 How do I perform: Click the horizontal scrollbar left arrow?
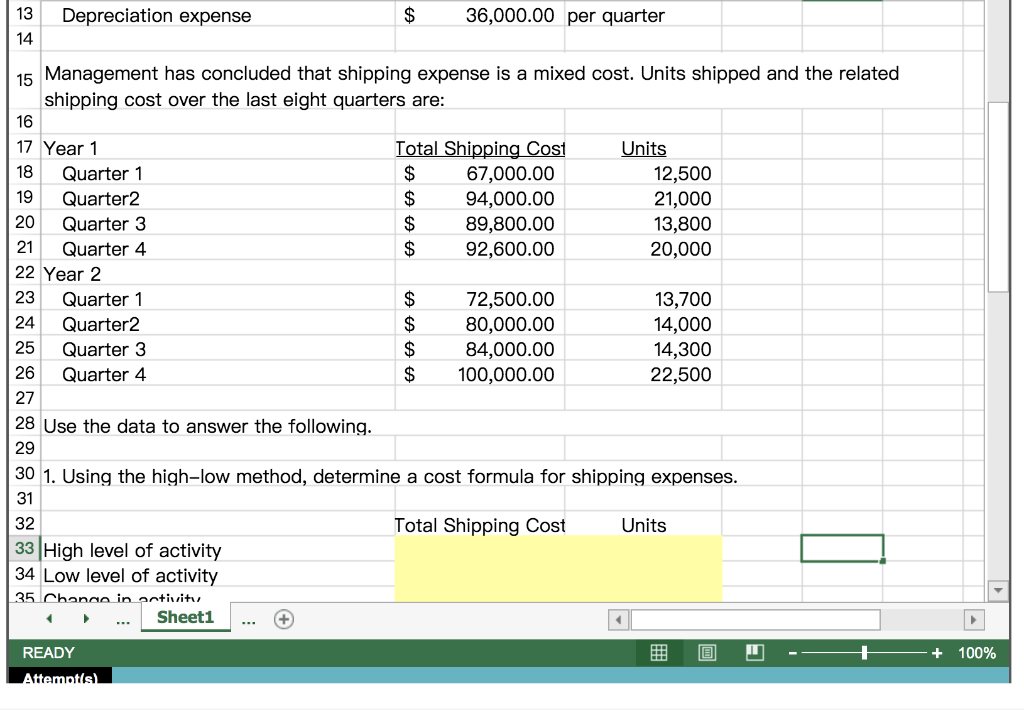tap(617, 619)
